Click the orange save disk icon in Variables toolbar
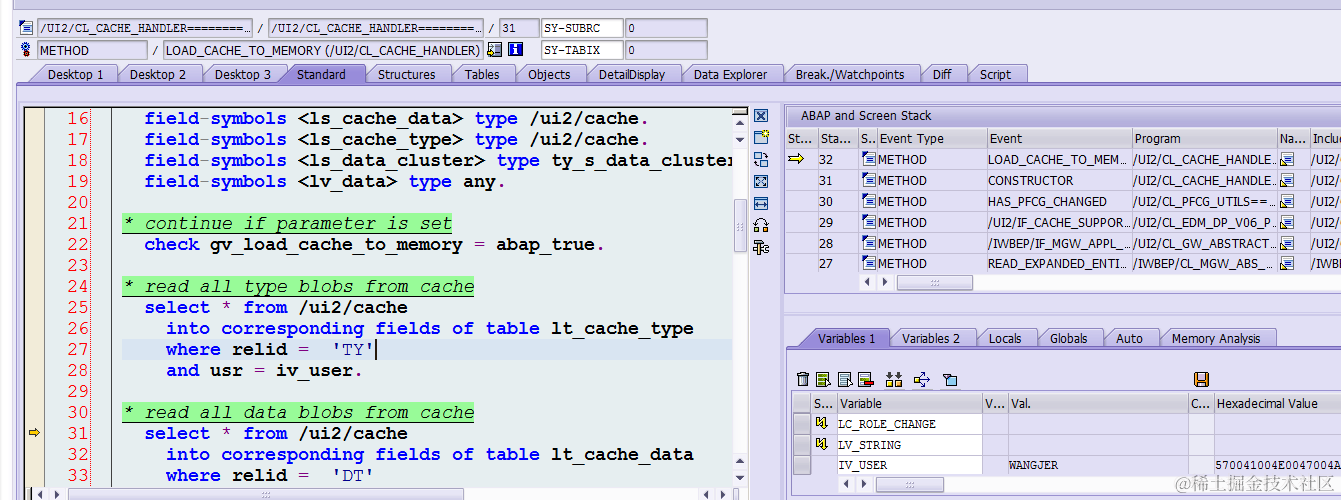Screen dimensions: 1341x500 (1202, 379)
